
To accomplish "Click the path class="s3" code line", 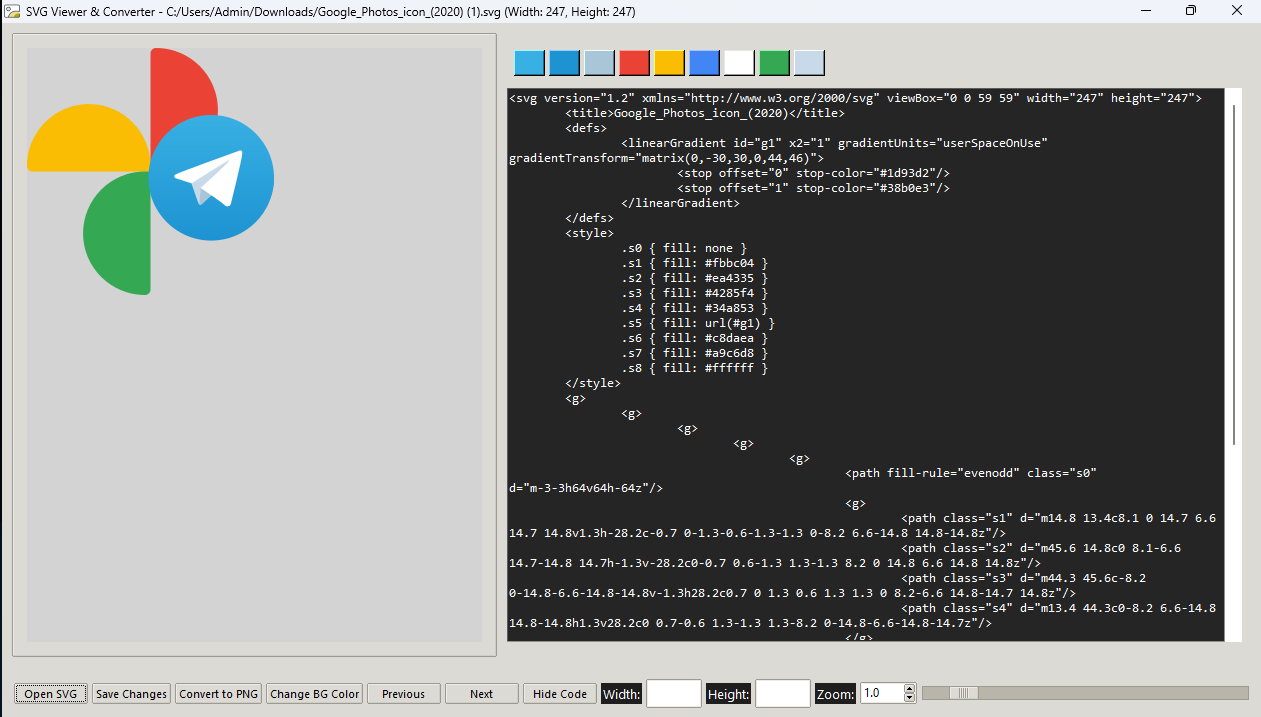I will pos(1024,578).
